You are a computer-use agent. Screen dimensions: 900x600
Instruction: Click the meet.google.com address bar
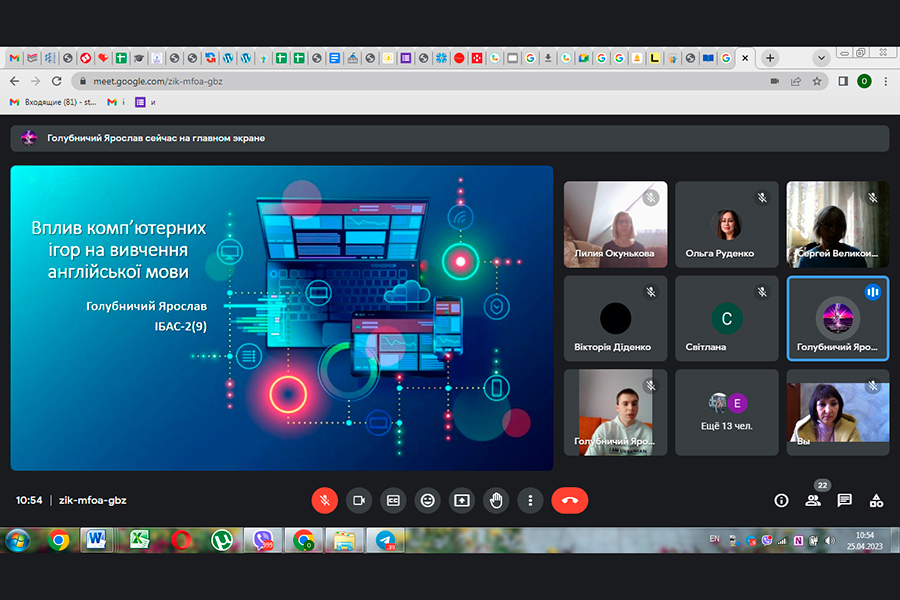coord(400,81)
